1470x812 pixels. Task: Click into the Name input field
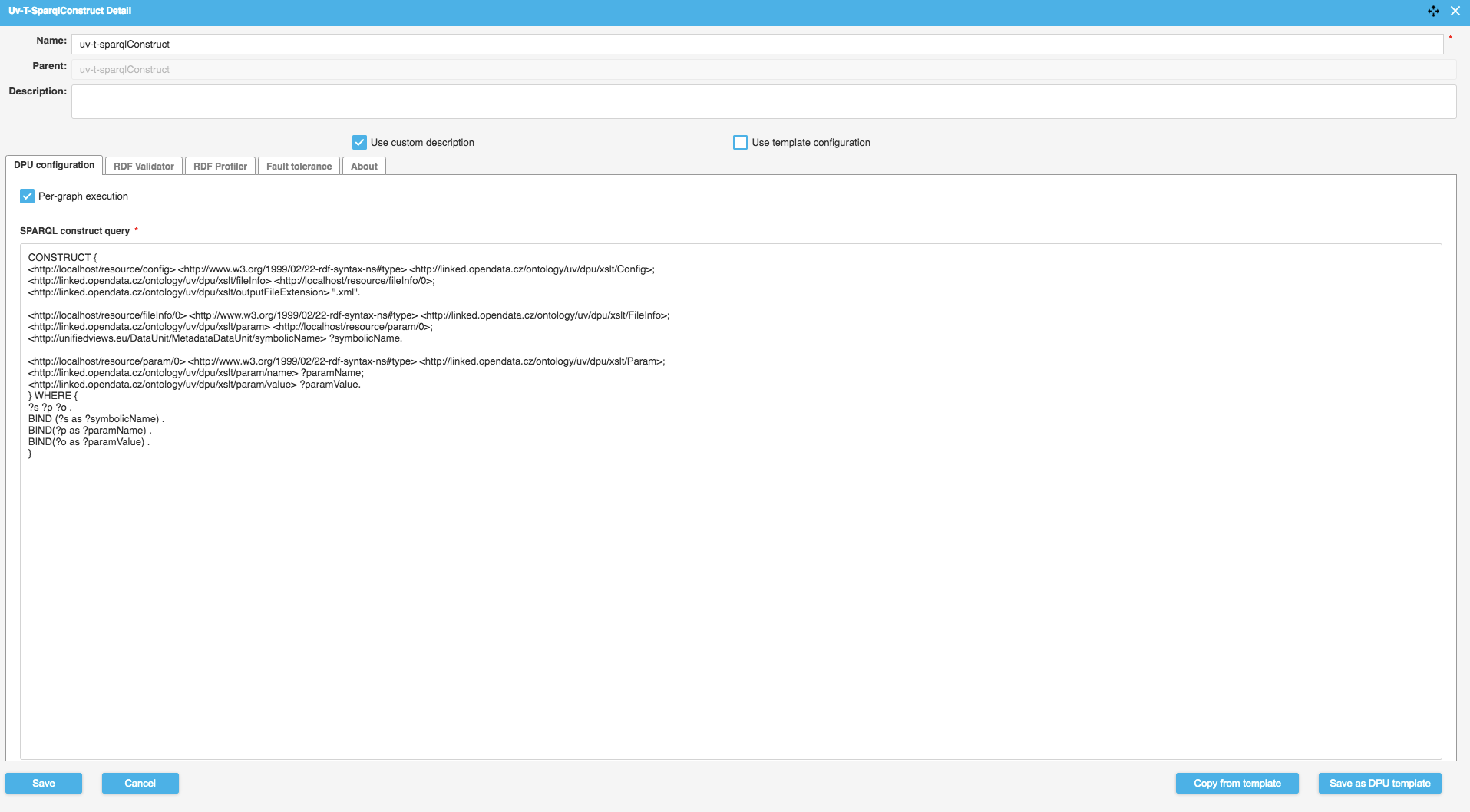tap(756, 45)
